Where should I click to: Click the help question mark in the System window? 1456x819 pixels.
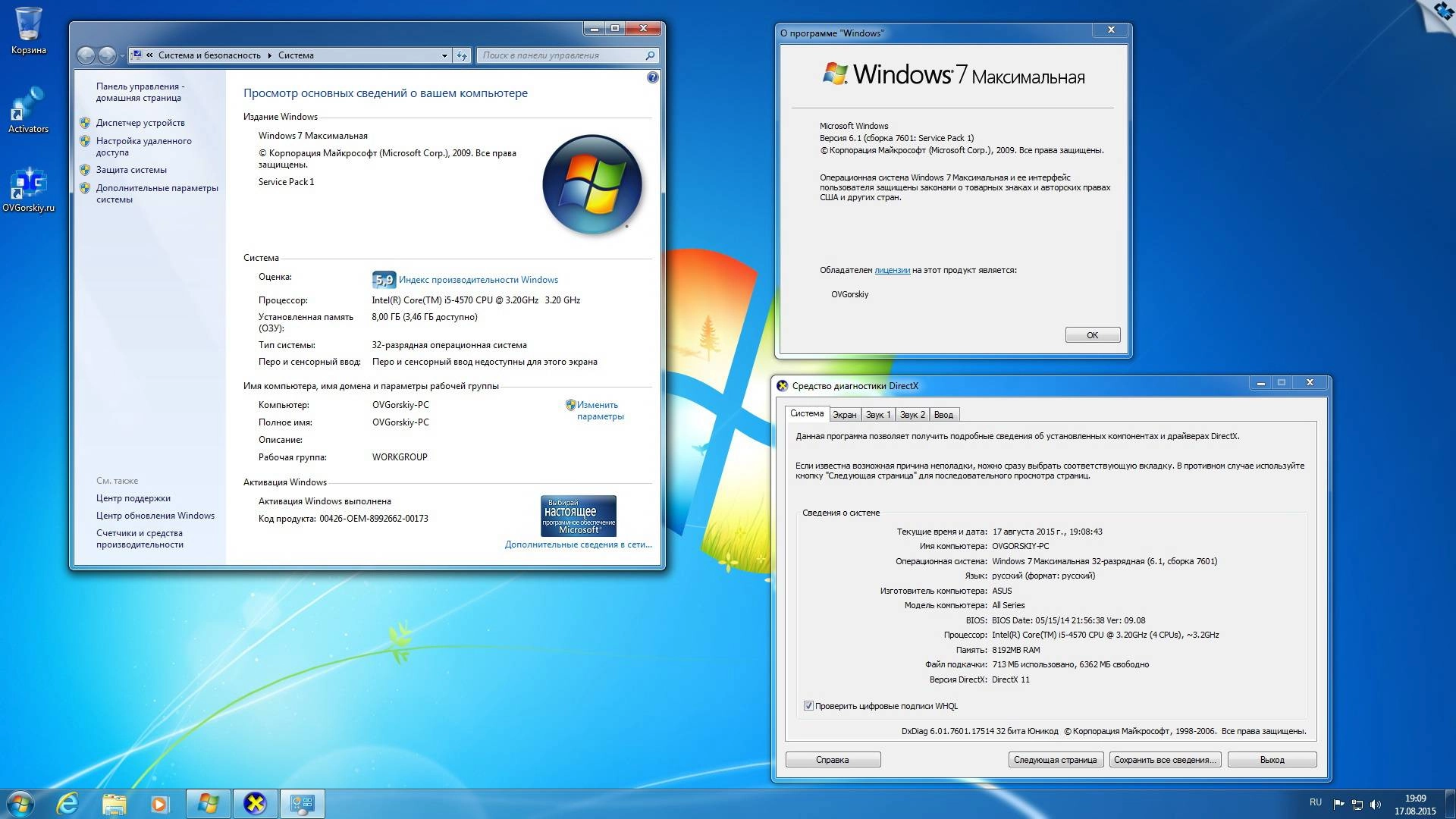tap(652, 77)
